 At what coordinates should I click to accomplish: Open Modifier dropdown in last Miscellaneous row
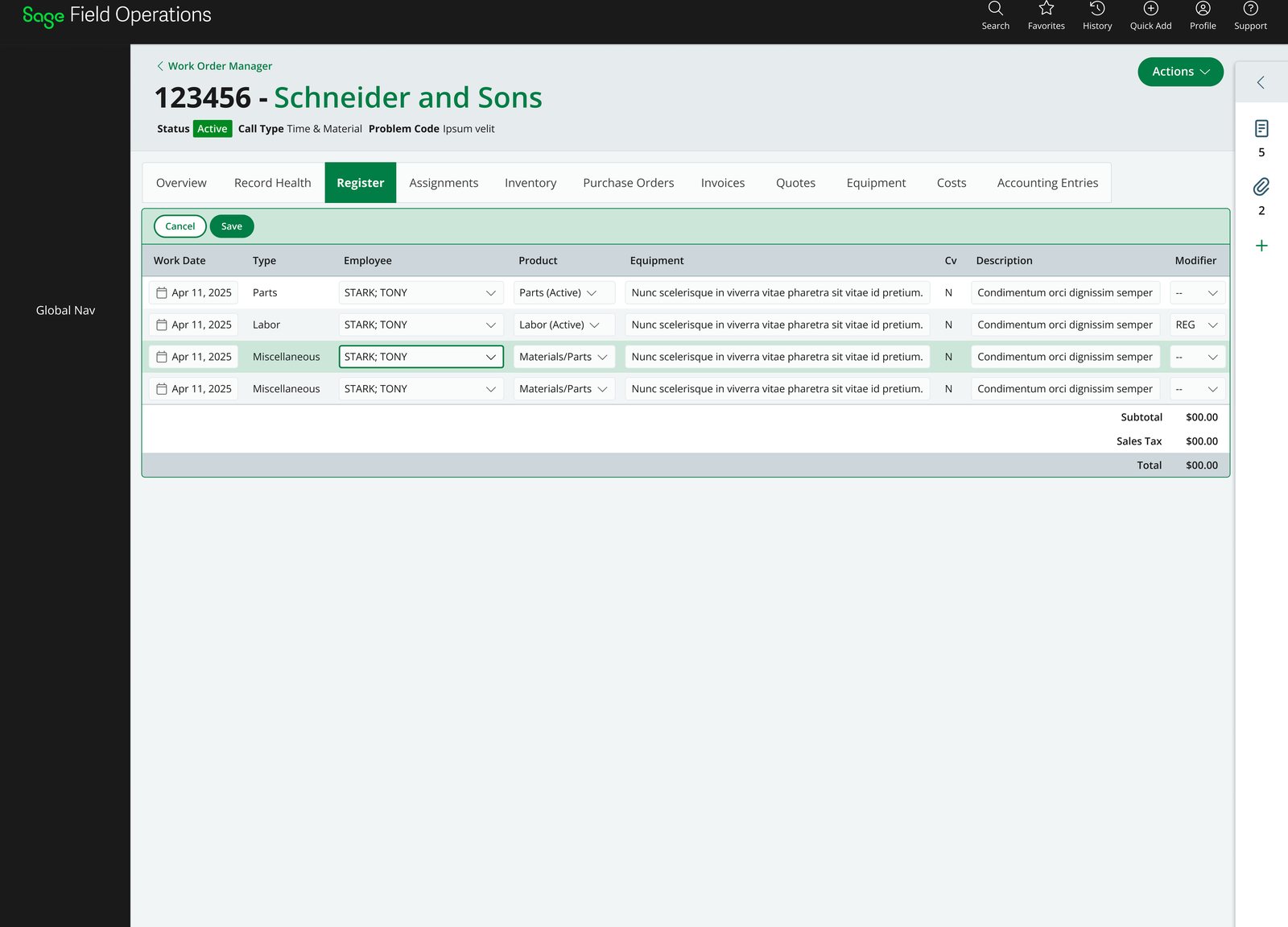[x=1198, y=389]
